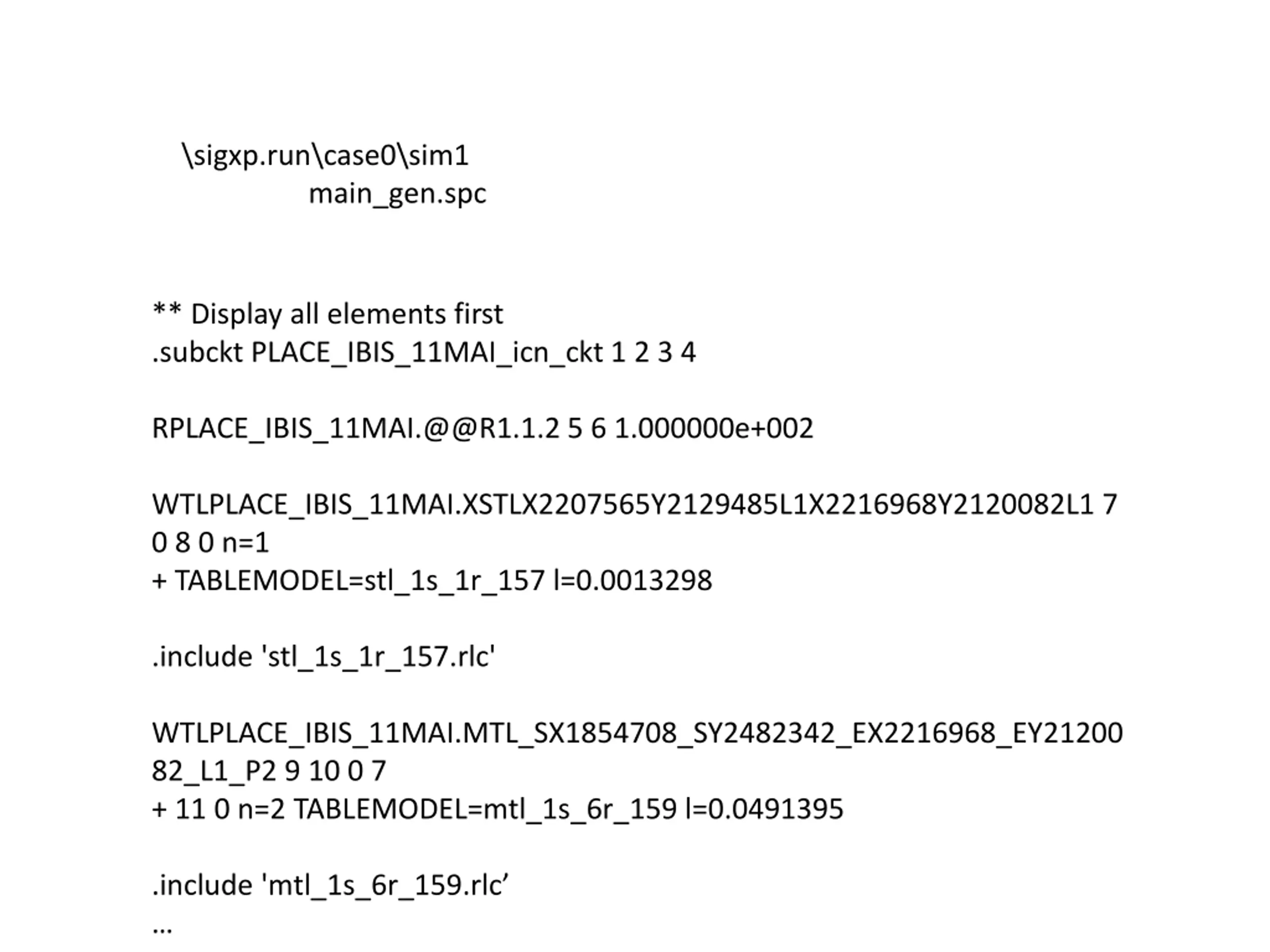The height and width of the screenshot is (952, 1270).
Task: Click the 'Display all elements first' comment
Action: [346, 314]
